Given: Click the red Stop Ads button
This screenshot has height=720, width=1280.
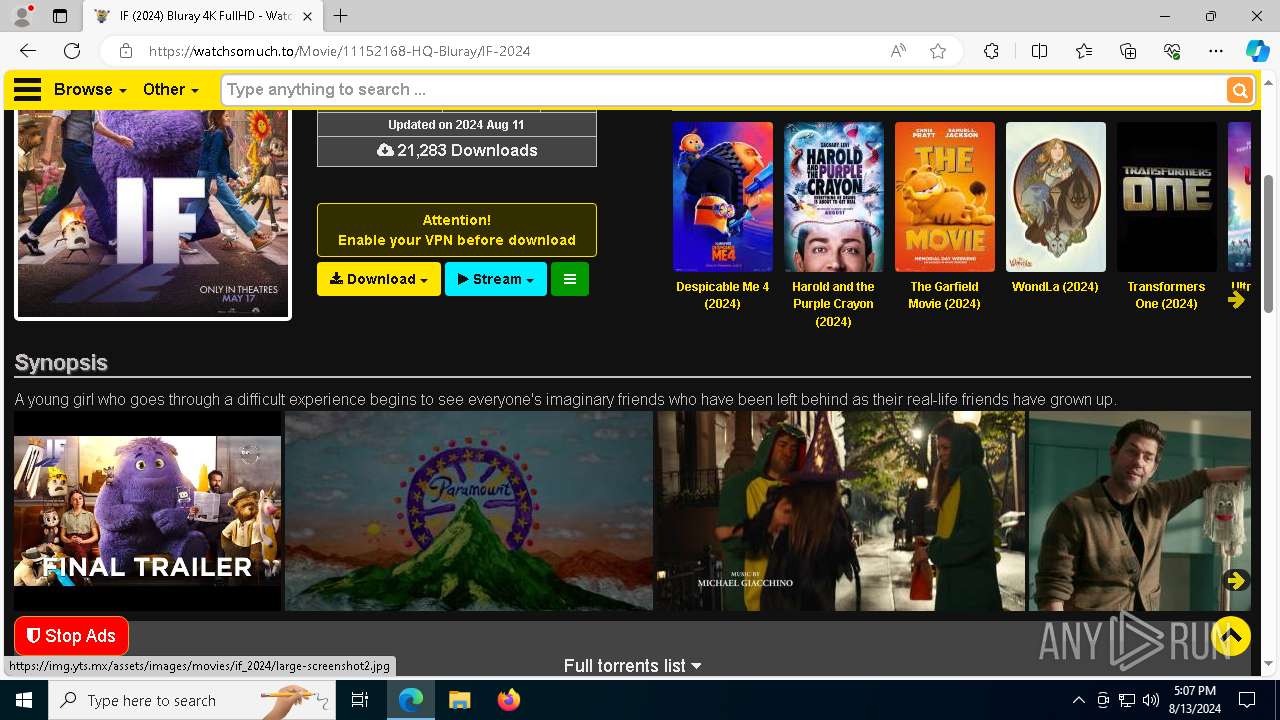Looking at the screenshot, I should (71, 636).
